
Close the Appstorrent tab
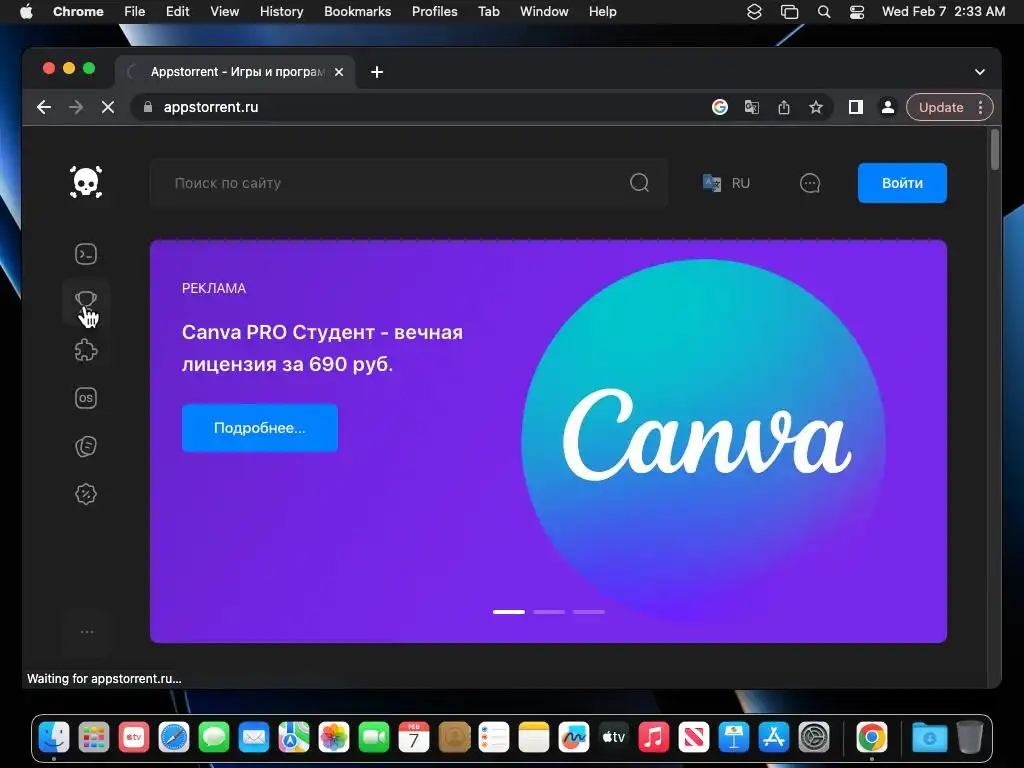point(339,72)
